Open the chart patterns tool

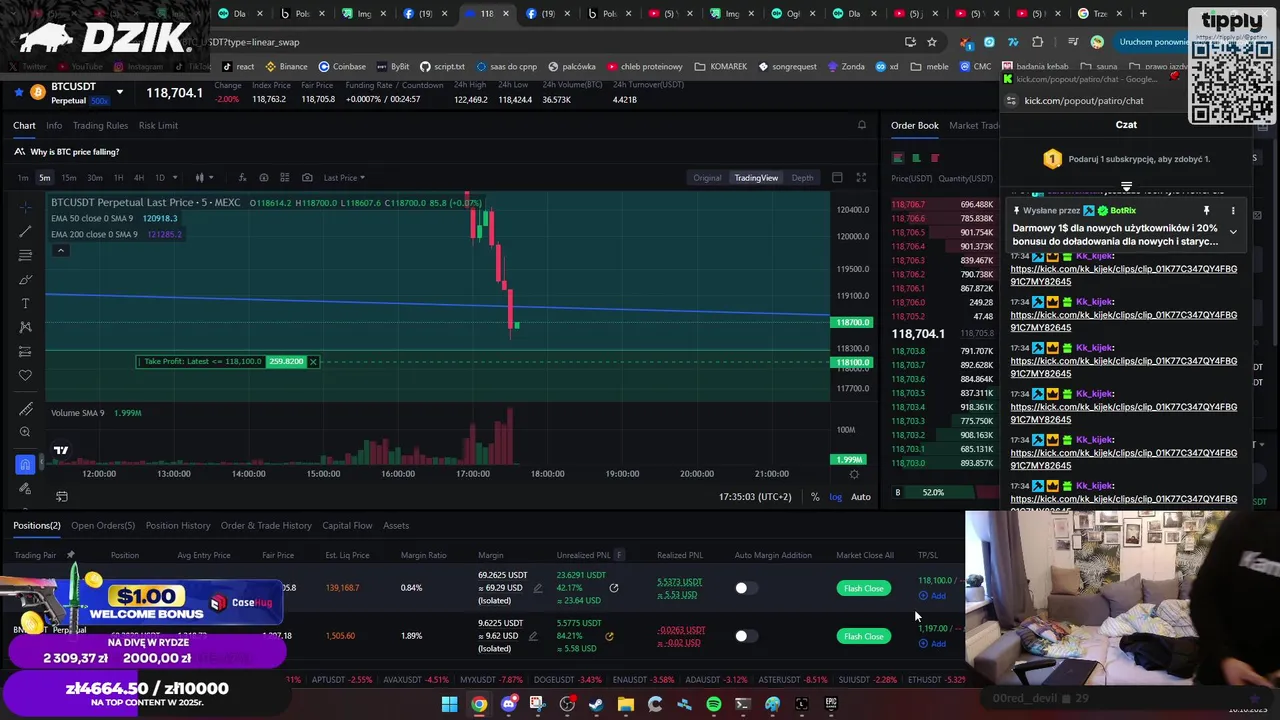pos(25,327)
